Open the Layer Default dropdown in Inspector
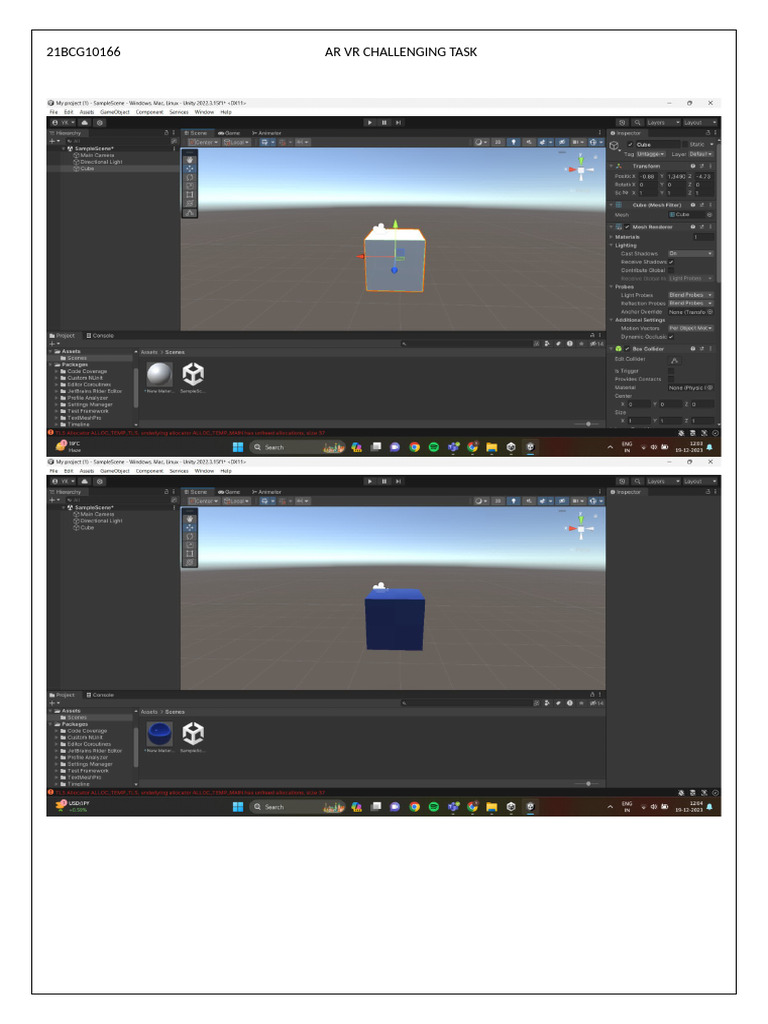The width and height of the screenshot is (768, 1024). (x=701, y=154)
